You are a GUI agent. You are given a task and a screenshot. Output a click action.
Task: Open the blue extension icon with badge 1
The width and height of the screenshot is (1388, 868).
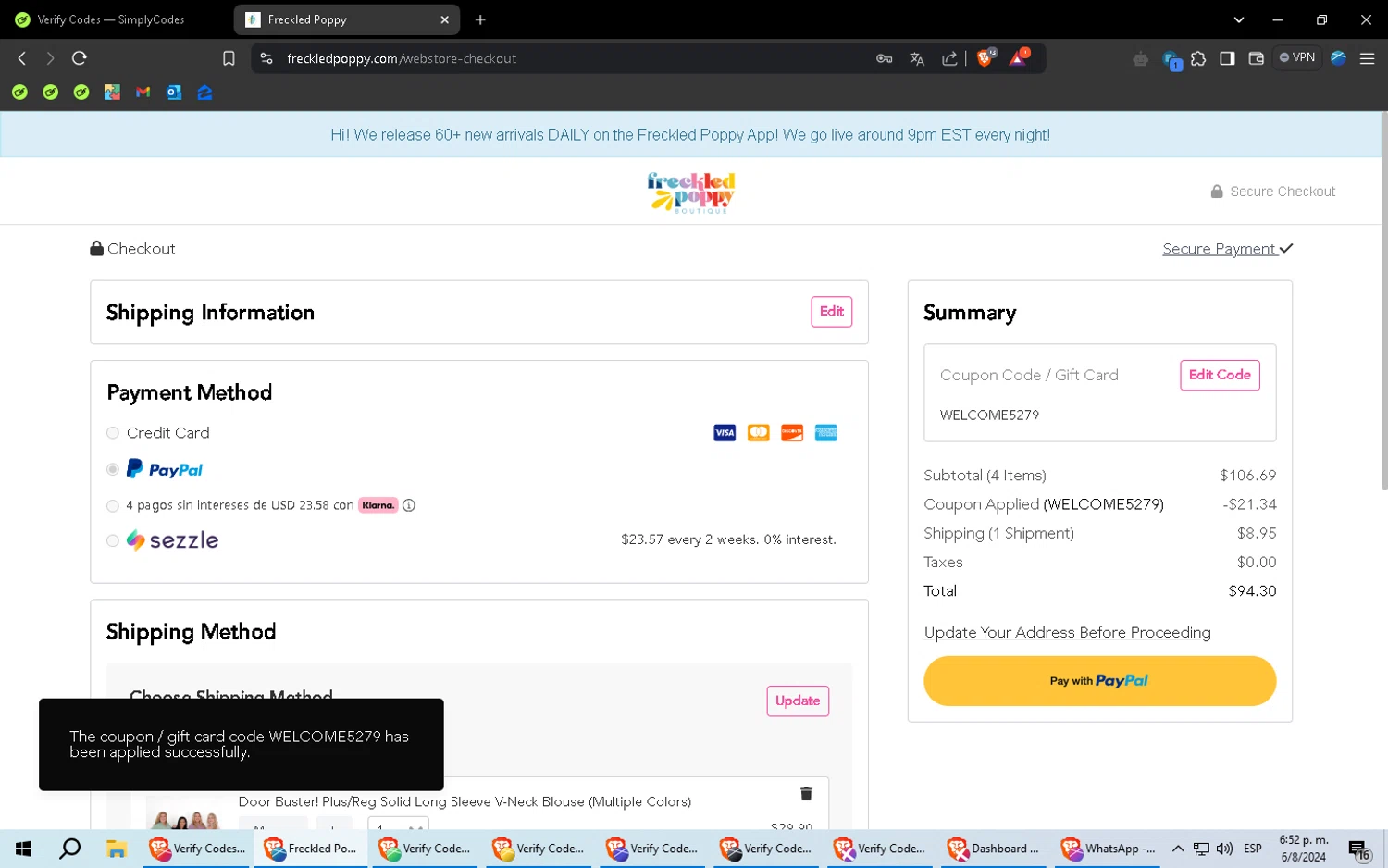coord(1171,60)
